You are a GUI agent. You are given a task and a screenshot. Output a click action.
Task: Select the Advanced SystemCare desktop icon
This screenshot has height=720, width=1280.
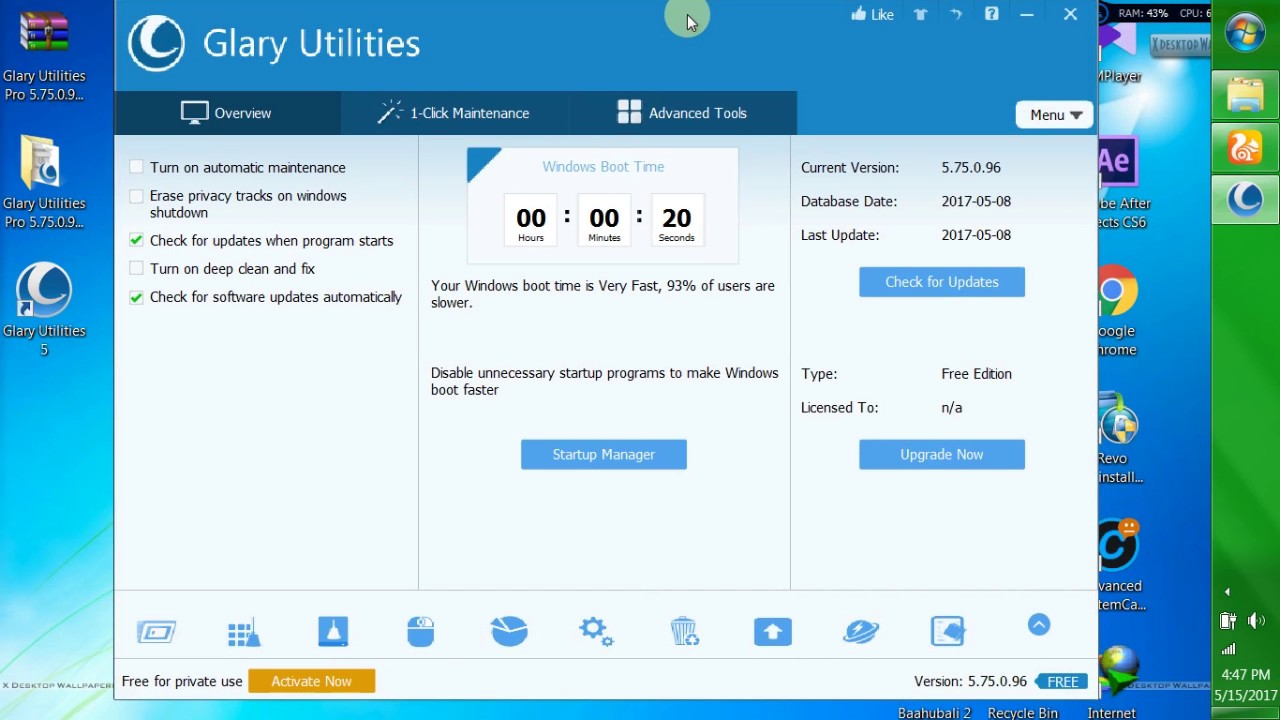point(1121,564)
